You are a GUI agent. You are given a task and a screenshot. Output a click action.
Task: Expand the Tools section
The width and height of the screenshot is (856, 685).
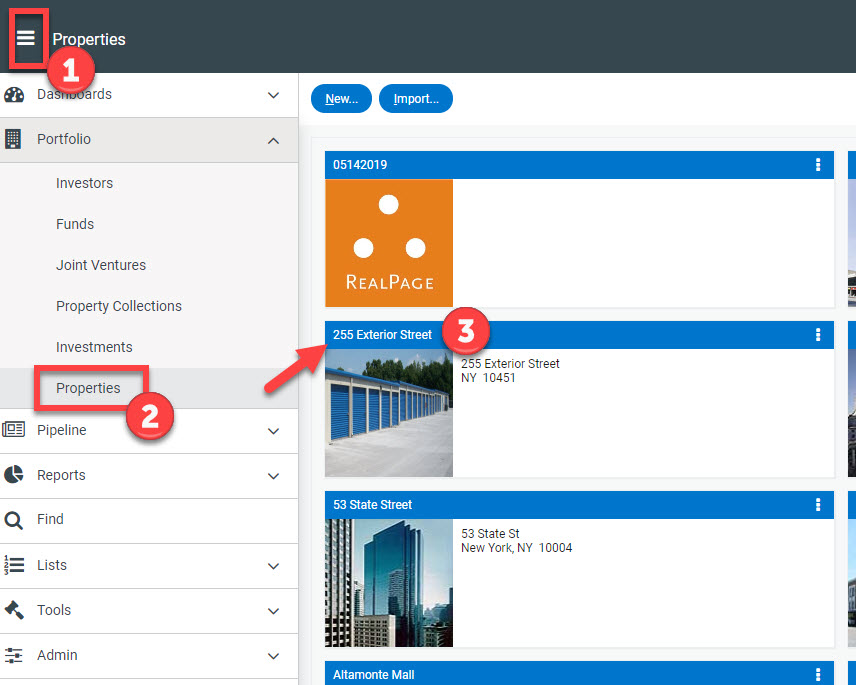[273, 611]
